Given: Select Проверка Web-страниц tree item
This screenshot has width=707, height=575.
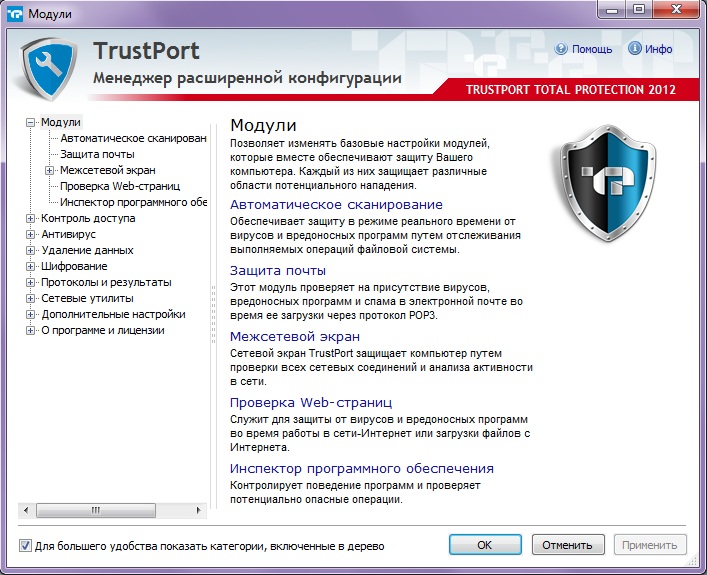Looking at the screenshot, I should coord(120,186).
